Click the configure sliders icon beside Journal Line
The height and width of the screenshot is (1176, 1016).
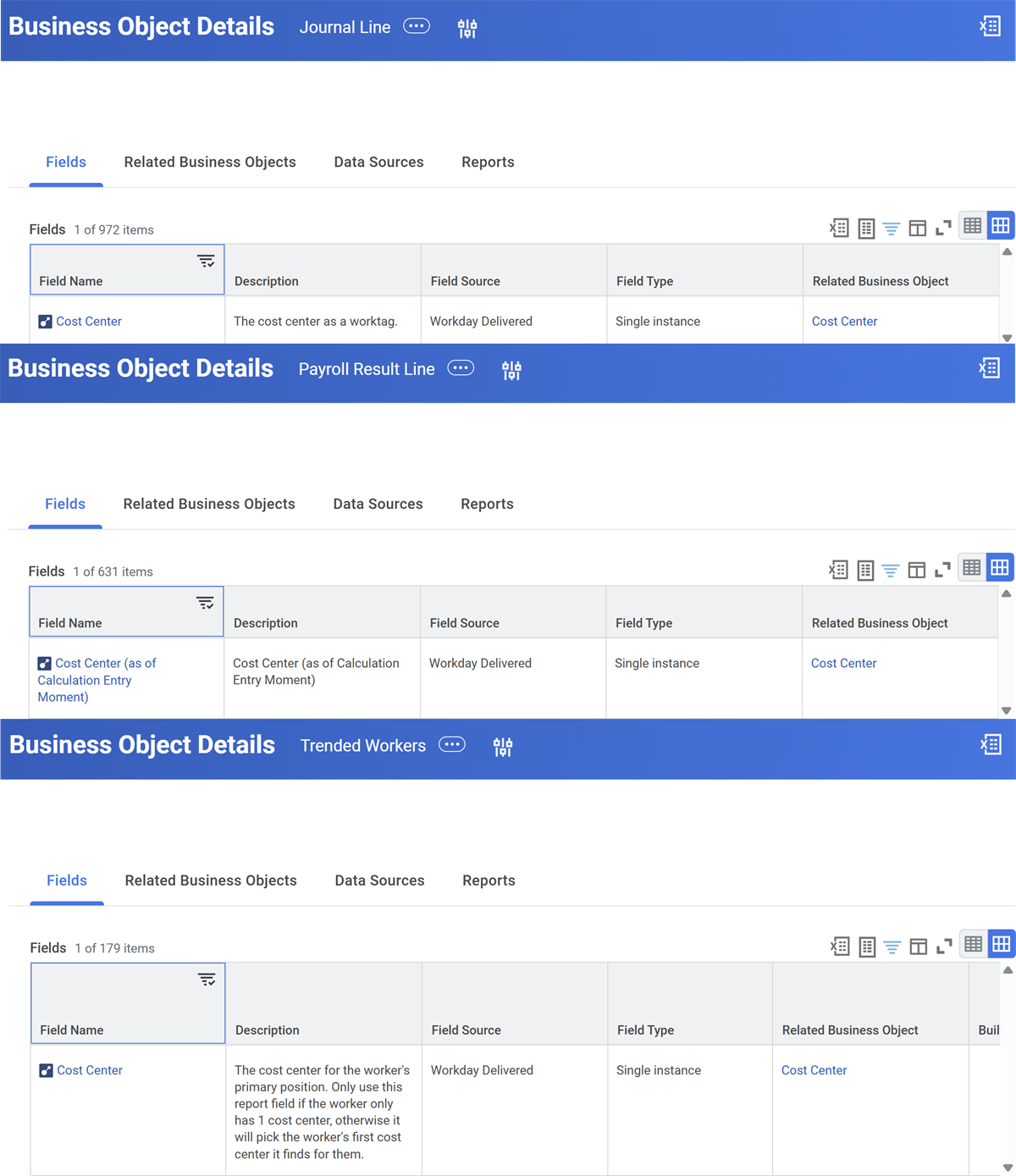[467, 29]
